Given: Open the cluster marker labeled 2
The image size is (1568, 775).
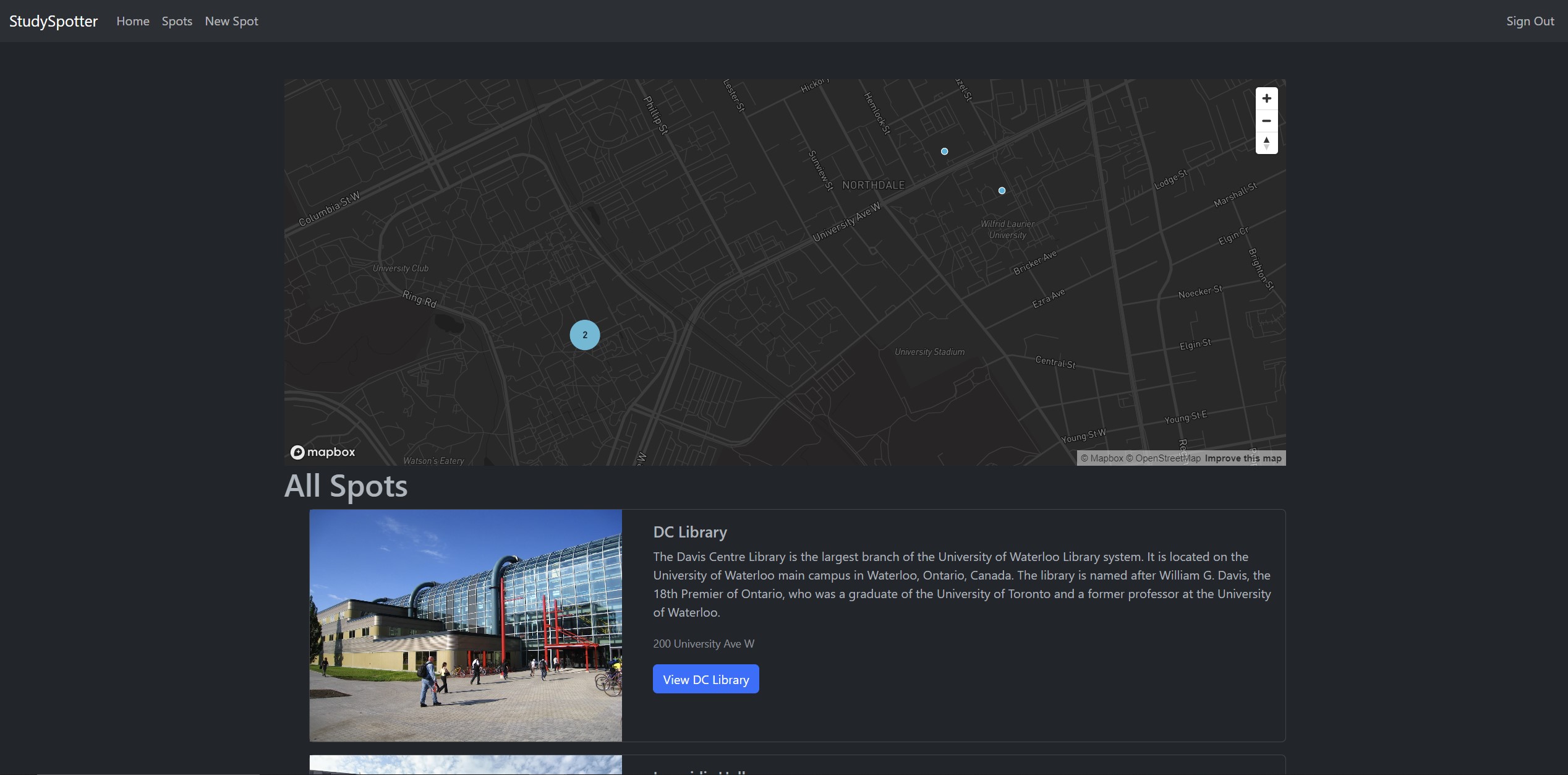Looking at the screenshot, I should (x=584, y=335).
